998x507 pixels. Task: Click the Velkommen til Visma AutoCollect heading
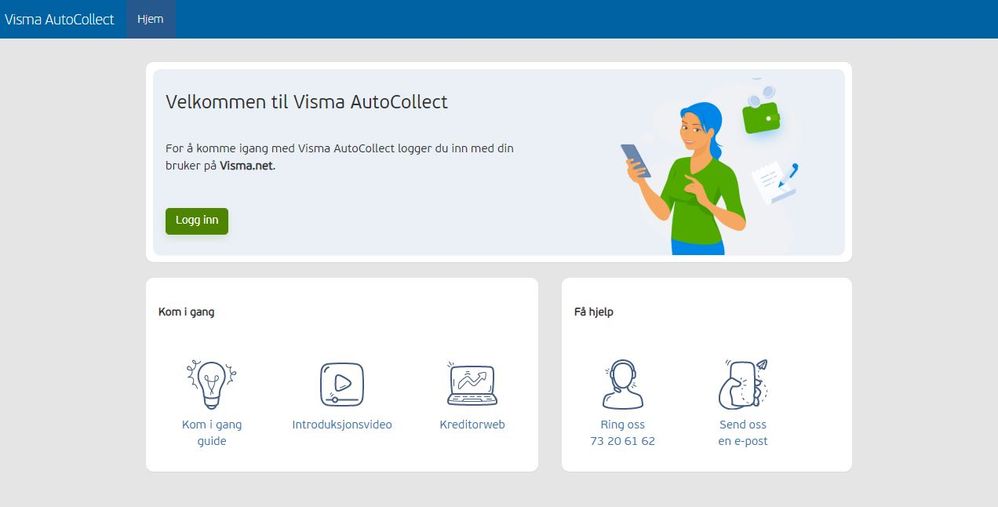tap(307, 102)
